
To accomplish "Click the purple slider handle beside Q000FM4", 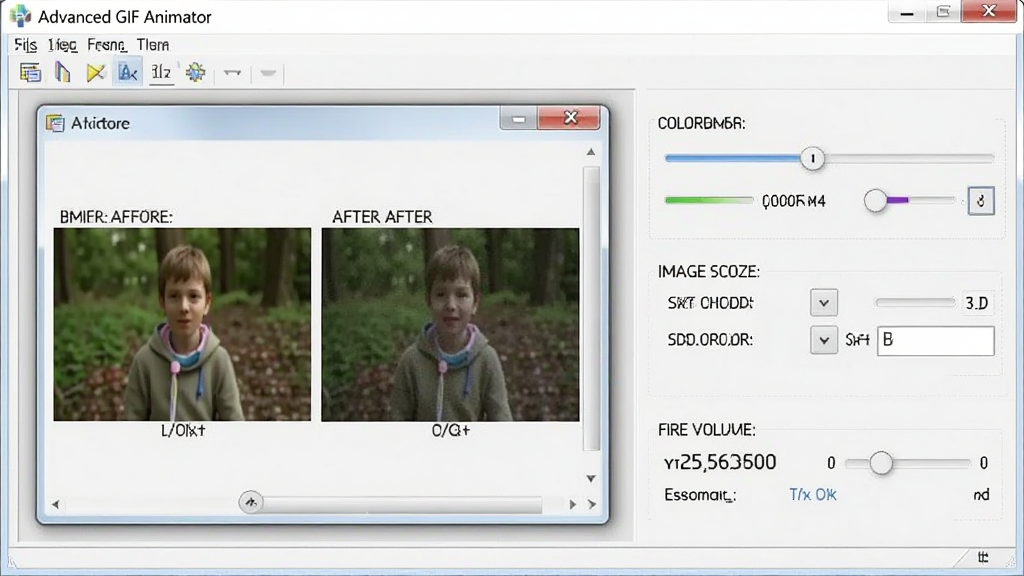I will pos(876,200).
